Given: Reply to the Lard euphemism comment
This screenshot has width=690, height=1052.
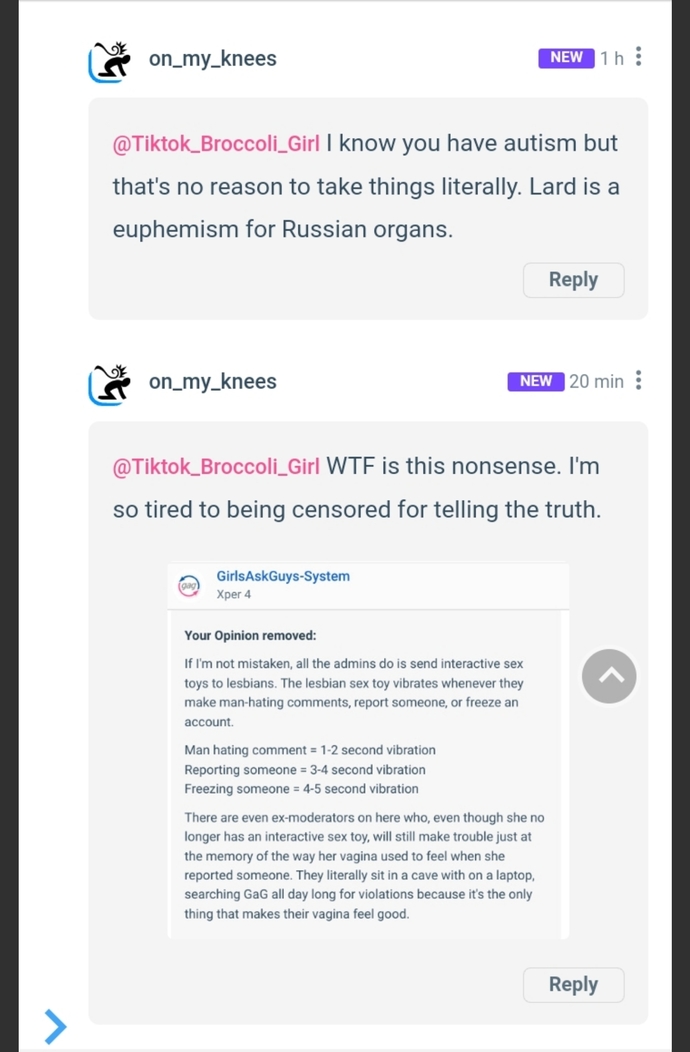Looking at the screenshot, I should point(573,280).
